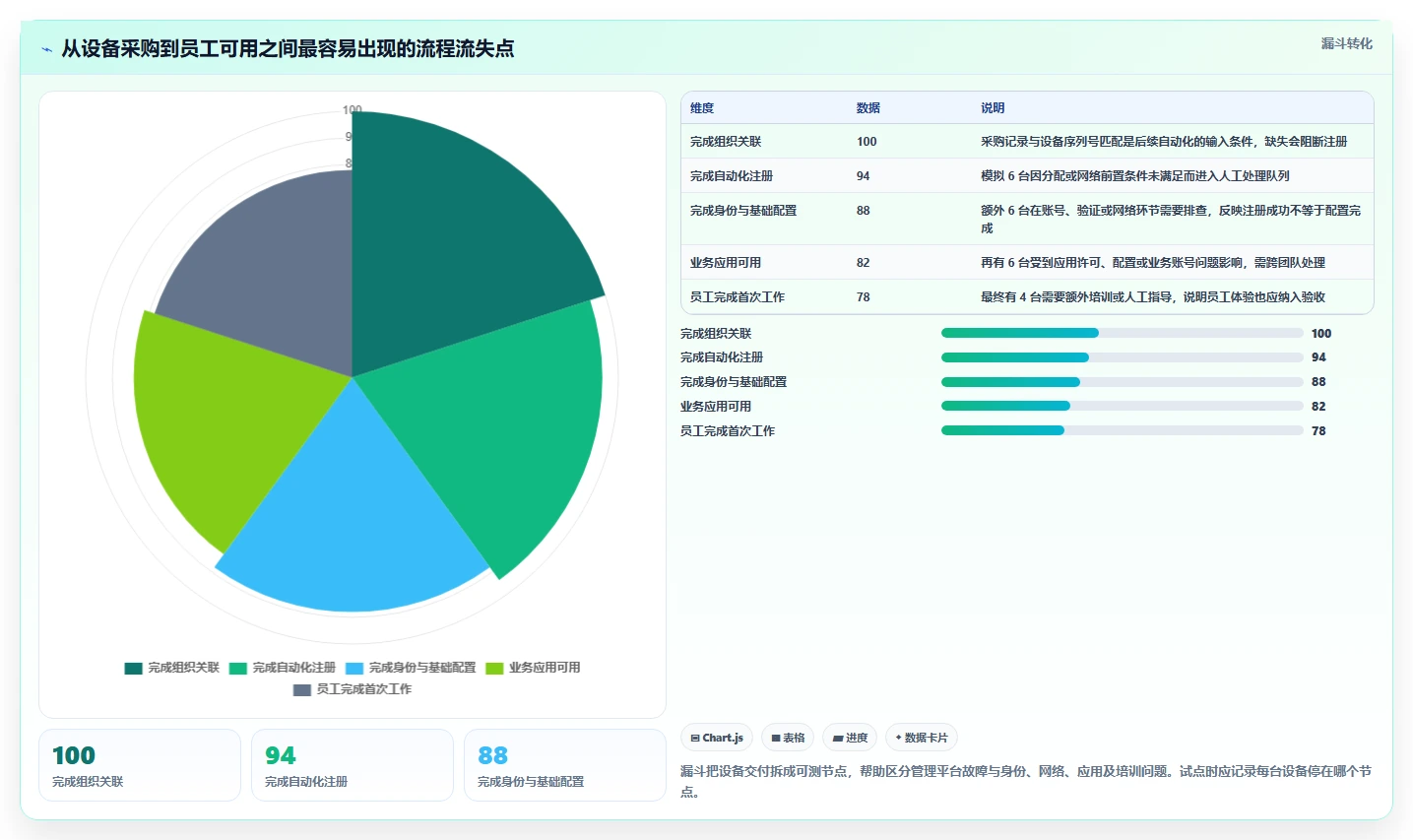Click the value 94 in the table

pos(864,176)
